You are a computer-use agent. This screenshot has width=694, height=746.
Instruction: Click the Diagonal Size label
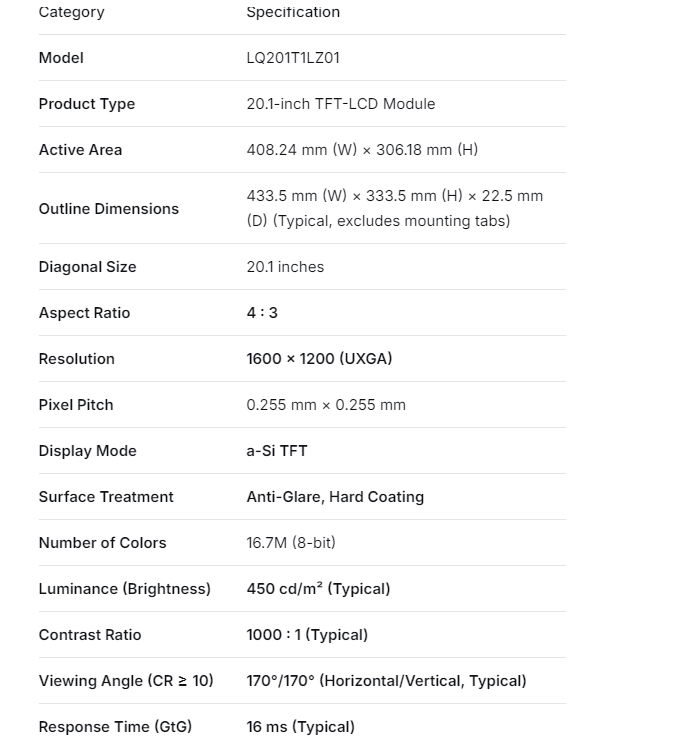coord(87,267)
